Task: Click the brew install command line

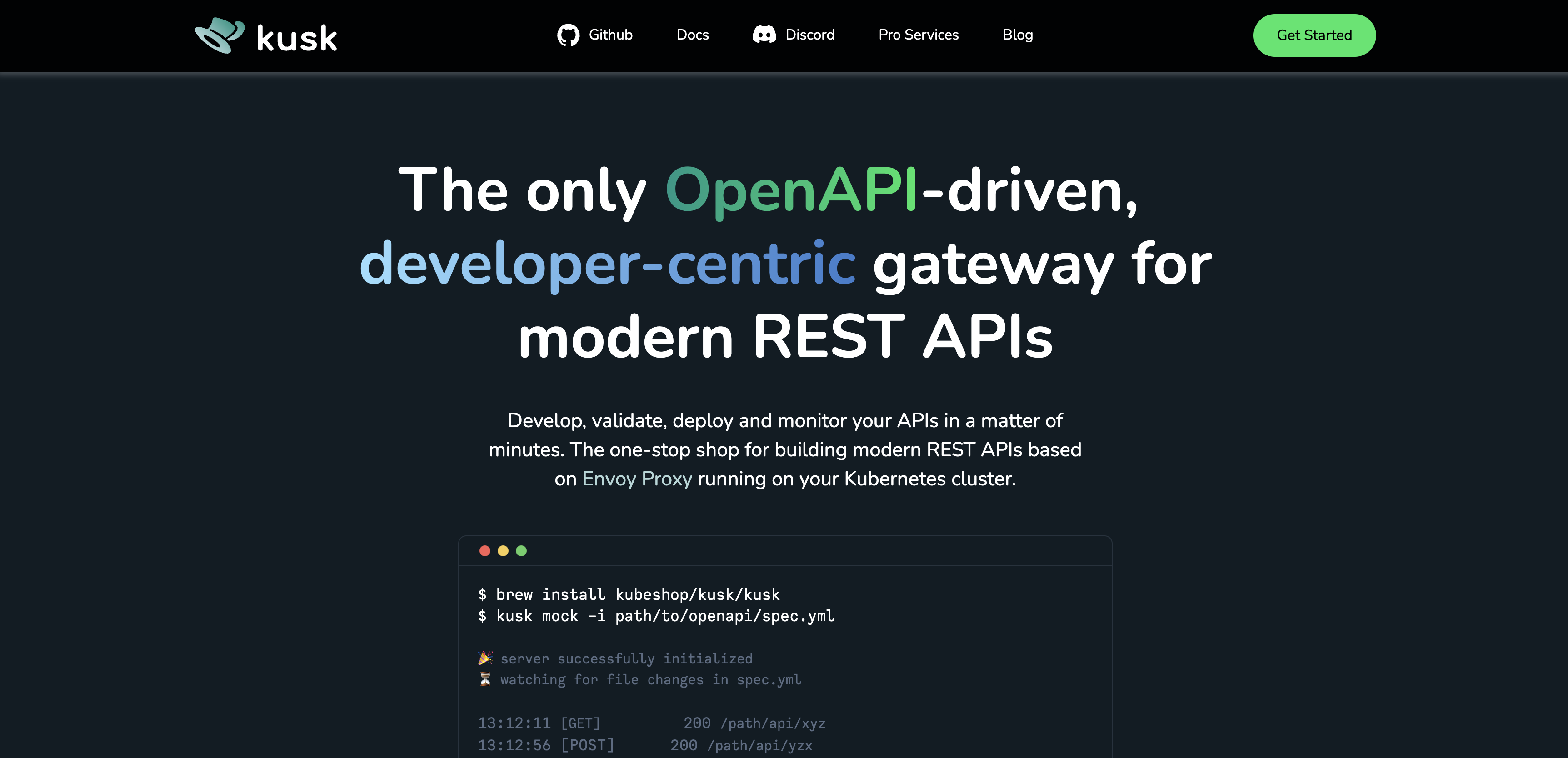Action: (x=628, y=594)
